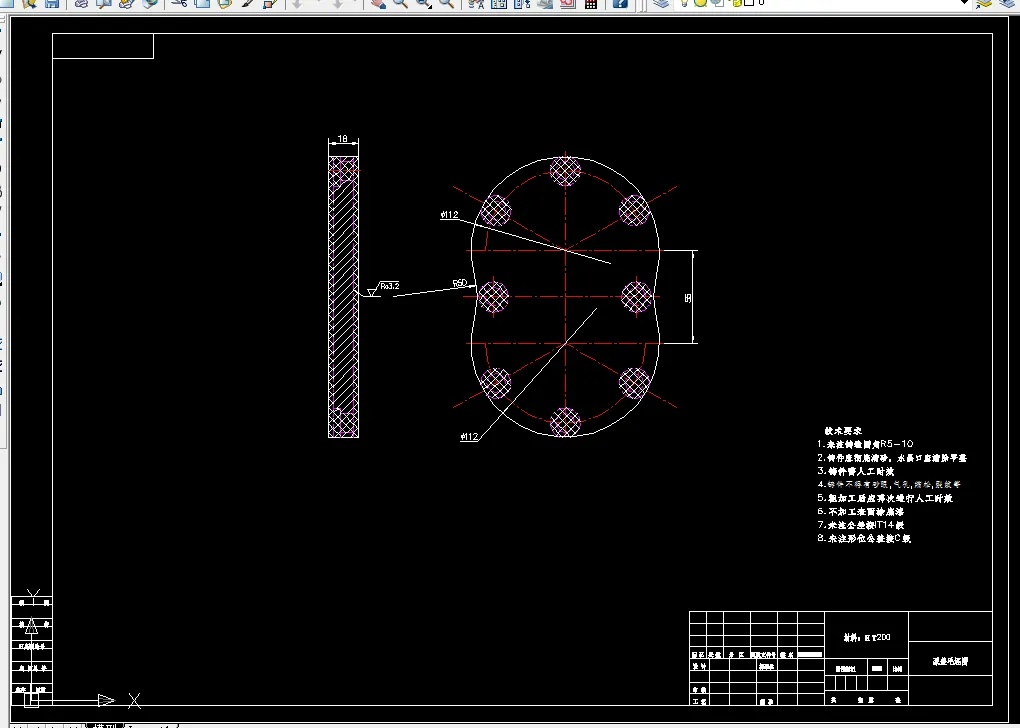Select note line 1 ending R5-10
1020x728 pixels.
[x=865, y=444]
